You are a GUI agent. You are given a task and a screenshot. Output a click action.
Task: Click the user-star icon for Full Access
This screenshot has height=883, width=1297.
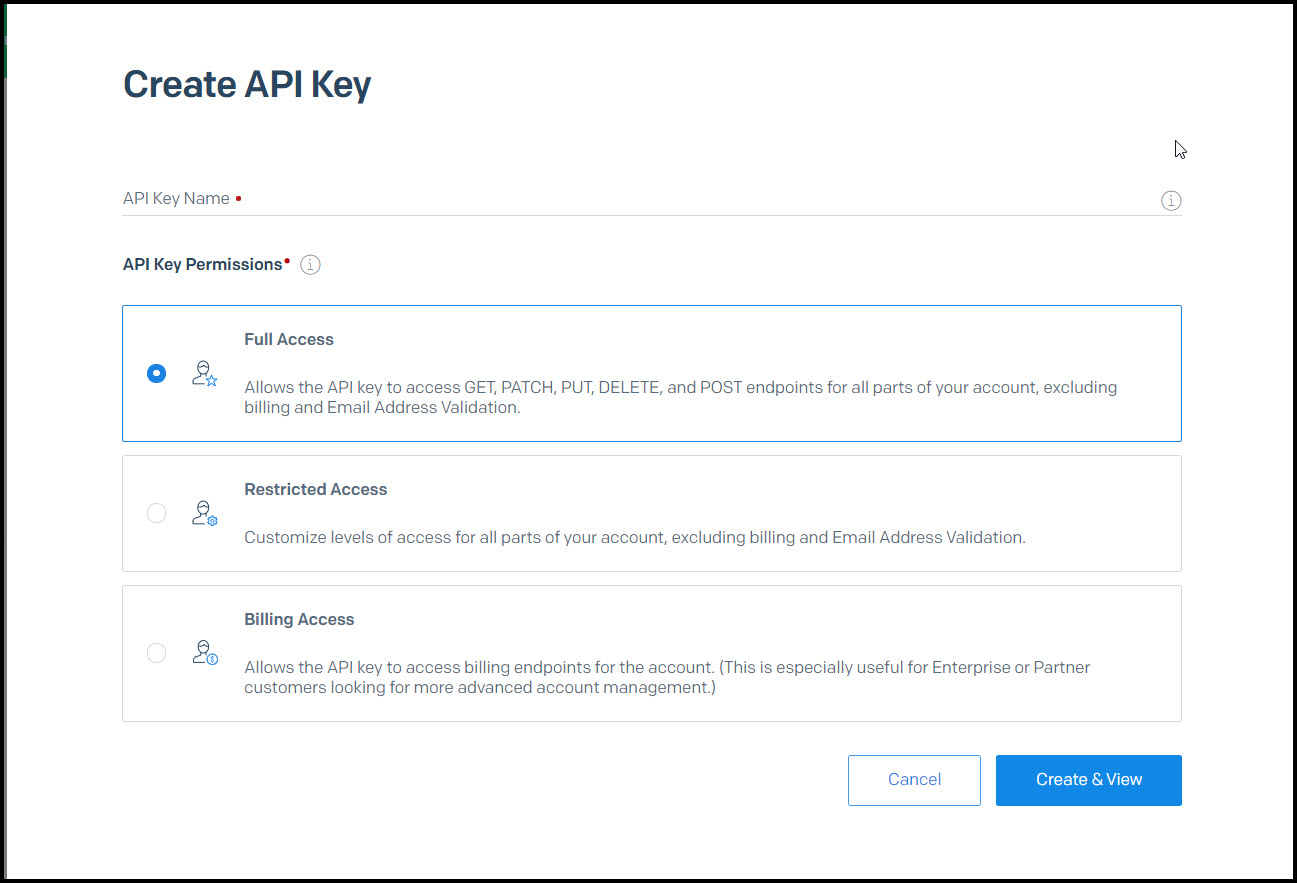click(x=203, y=373)
